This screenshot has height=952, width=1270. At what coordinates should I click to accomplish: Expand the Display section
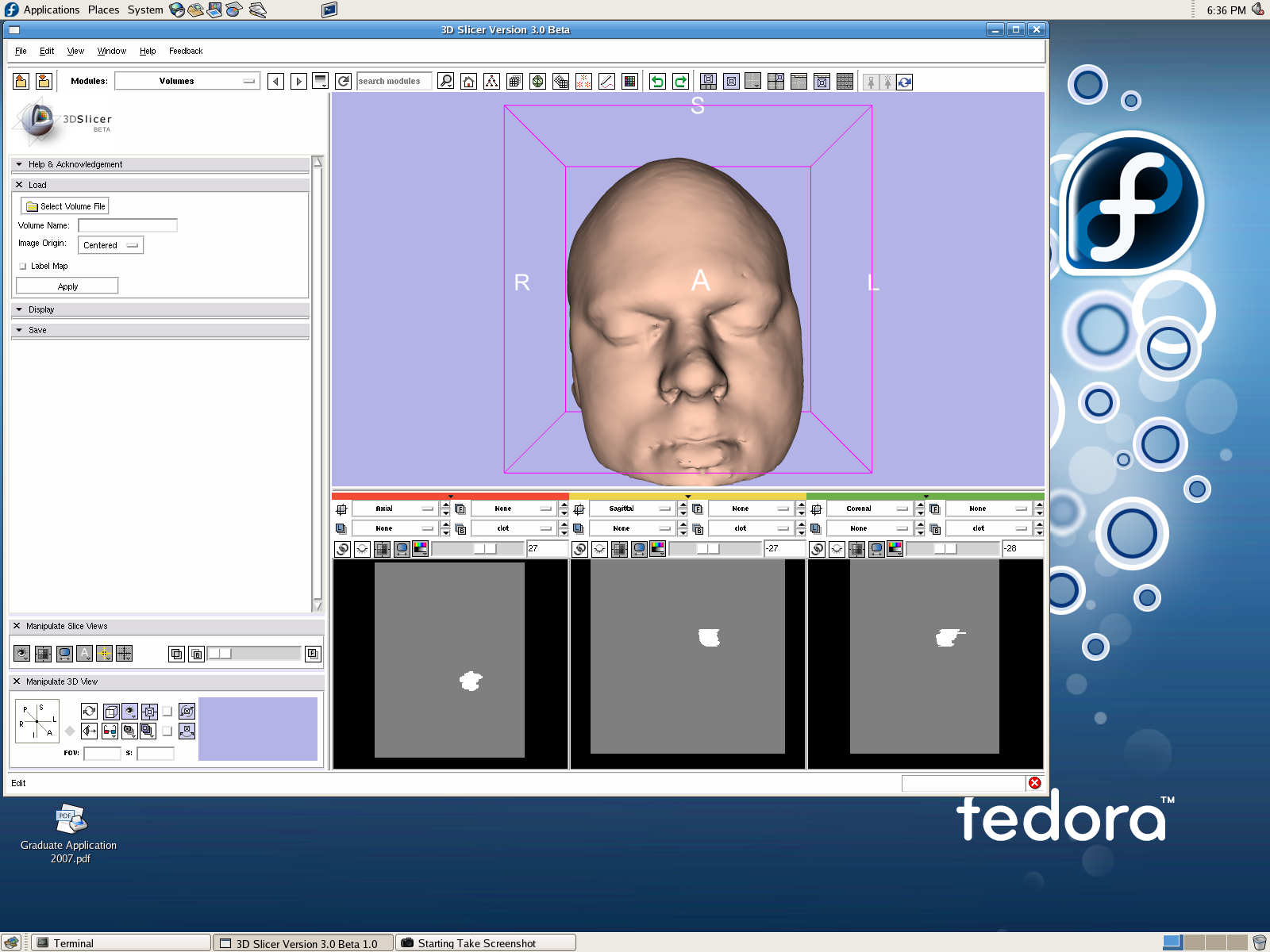pyautogui.click(x=41, y=309)
